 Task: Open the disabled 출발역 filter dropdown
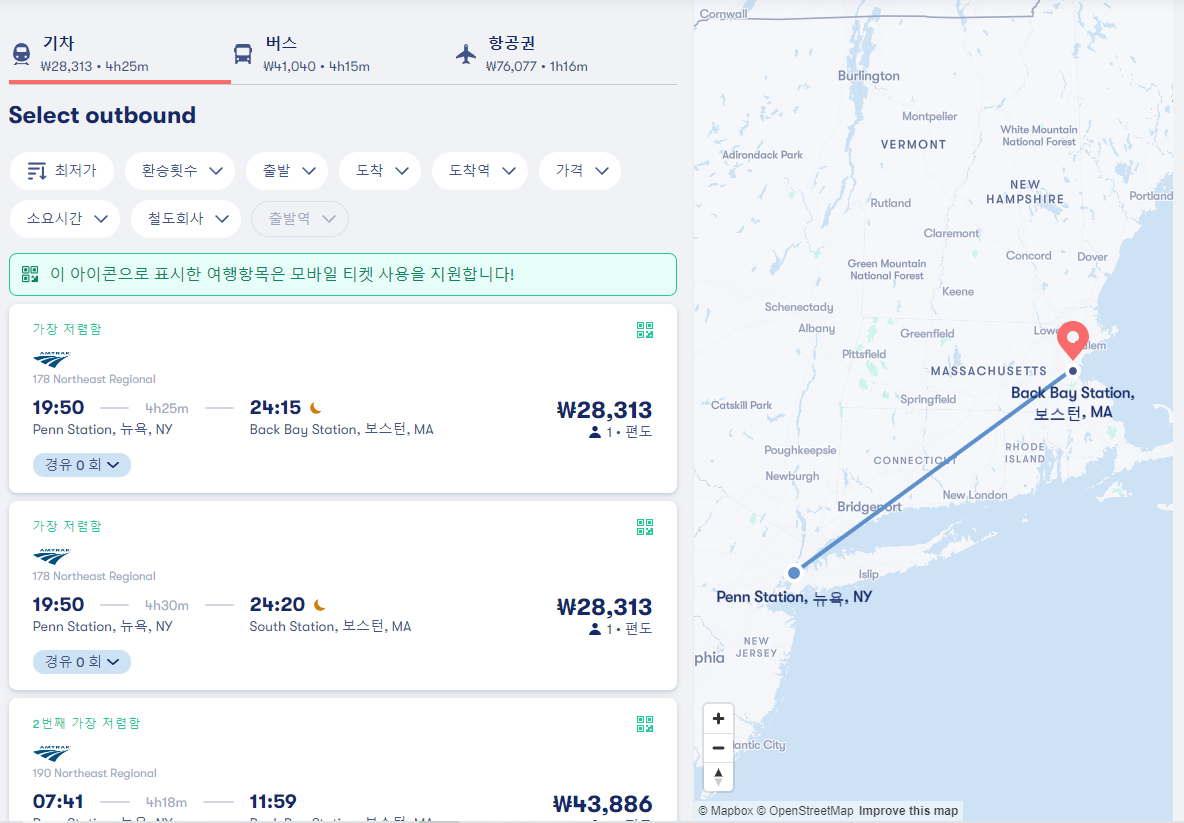(x=300, y=219)
